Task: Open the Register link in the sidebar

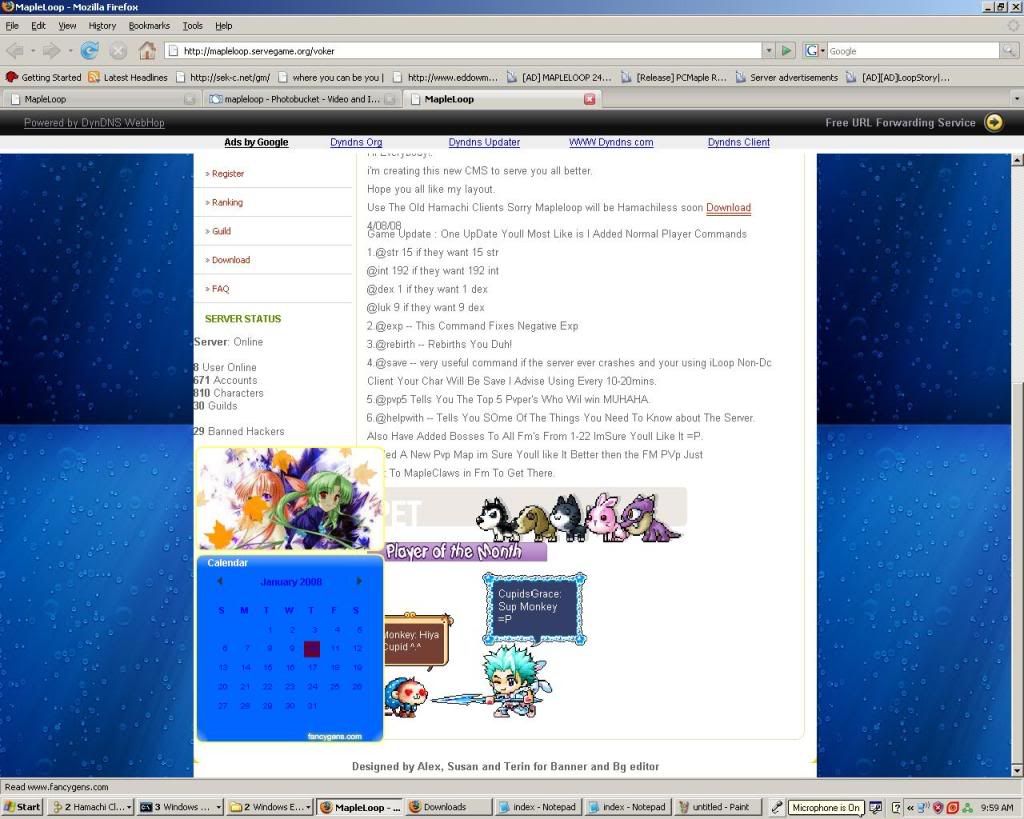Action: point(228,173)
